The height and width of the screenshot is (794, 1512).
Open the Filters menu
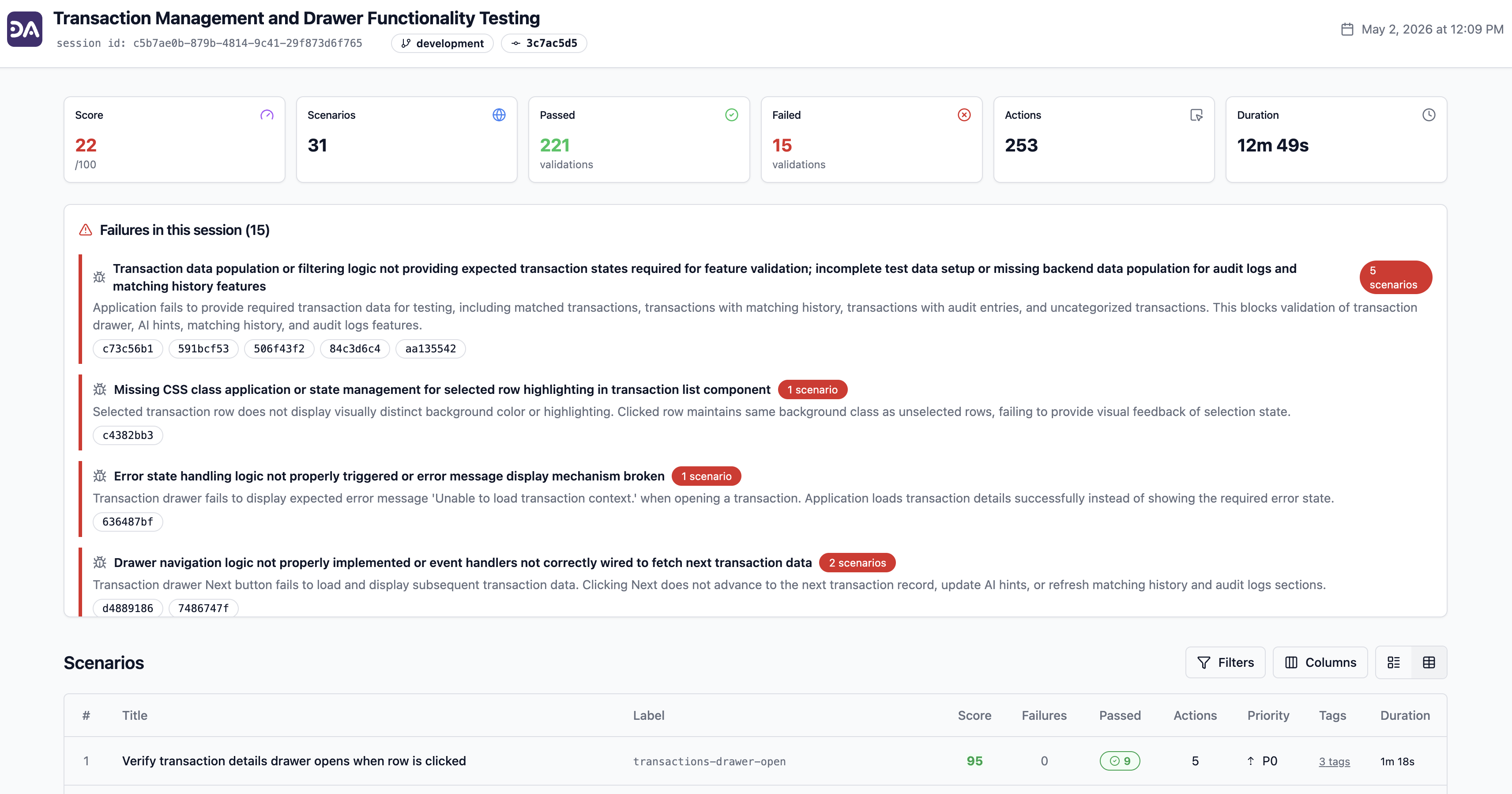click(1225, 662)
